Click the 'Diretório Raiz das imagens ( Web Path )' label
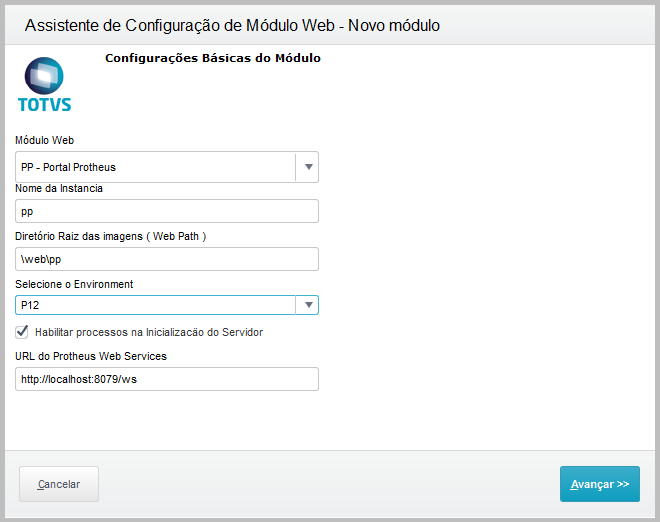The height and width of the screenshot is (522, 660). [111, 236]
